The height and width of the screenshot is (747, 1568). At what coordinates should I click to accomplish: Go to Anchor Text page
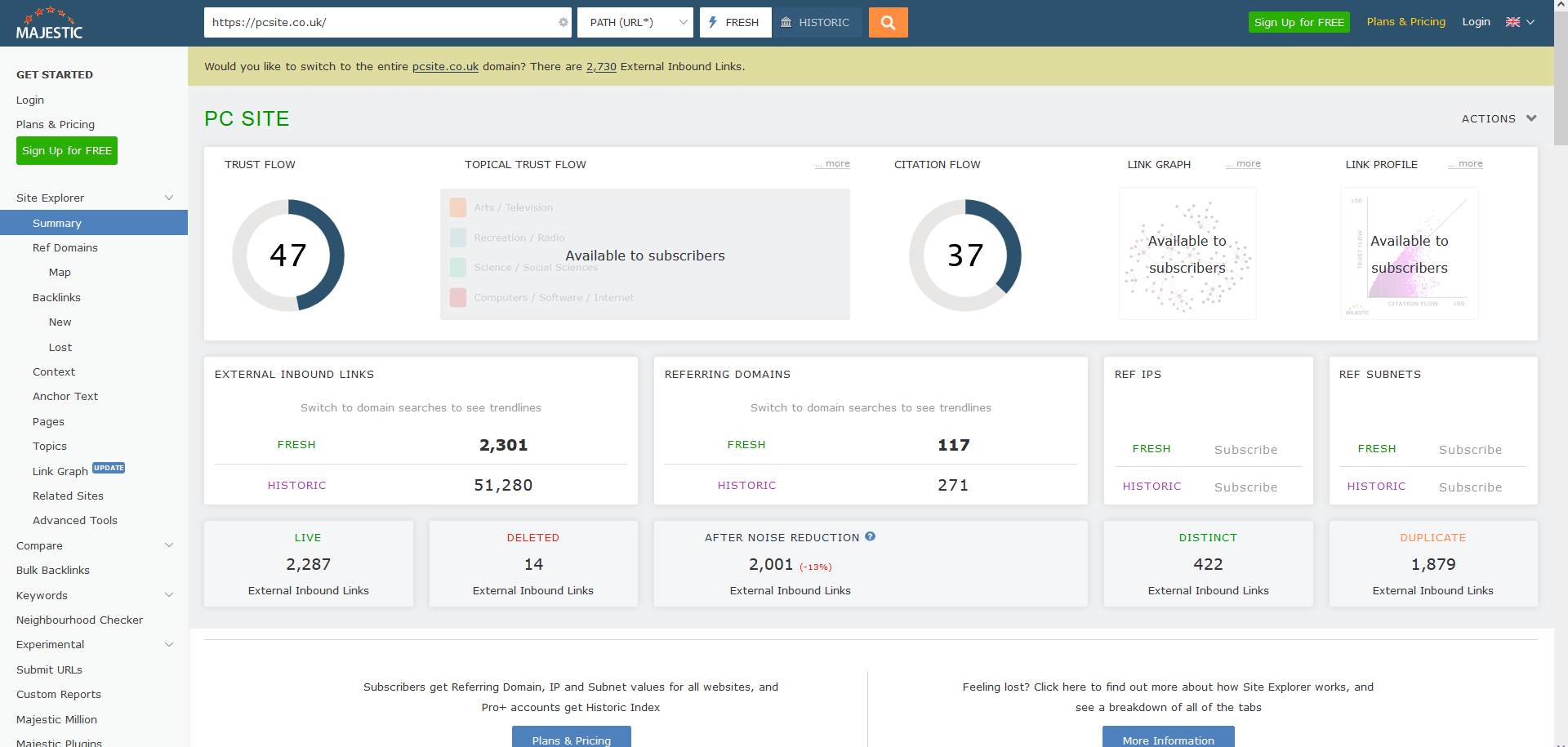pos(65,396)
